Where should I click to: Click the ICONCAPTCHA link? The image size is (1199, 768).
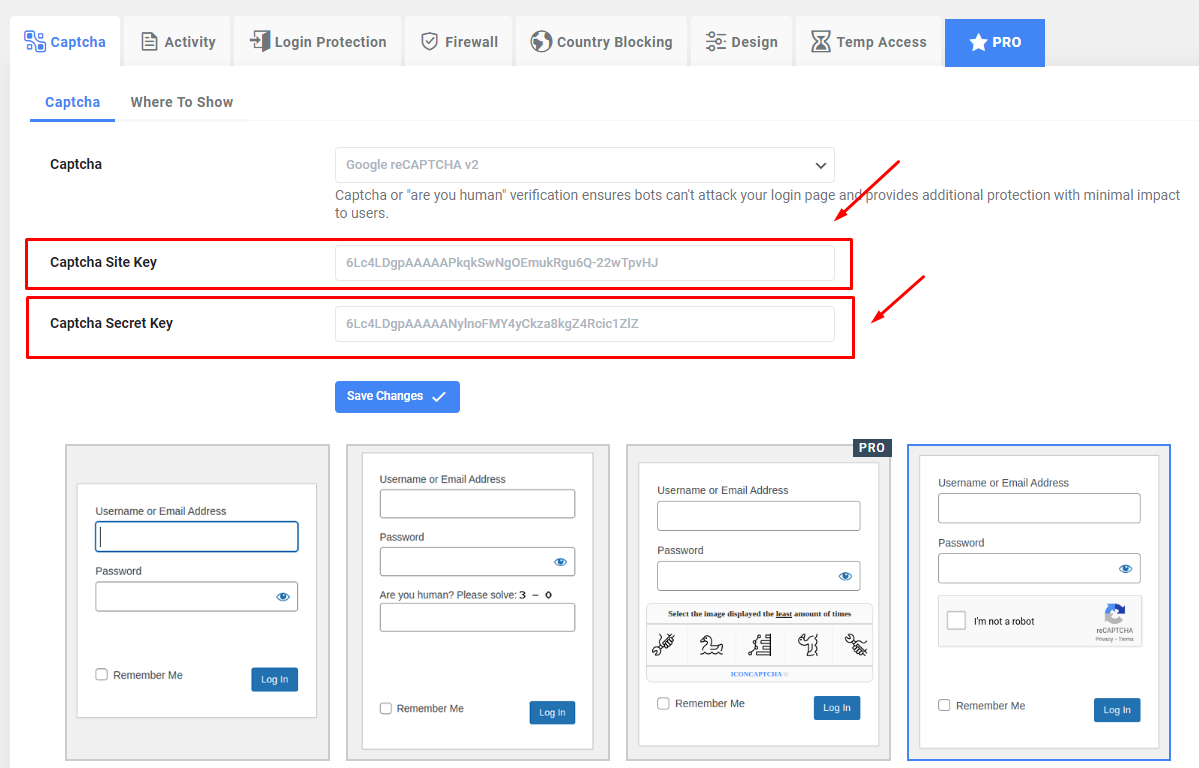click(x=757, y=674)
